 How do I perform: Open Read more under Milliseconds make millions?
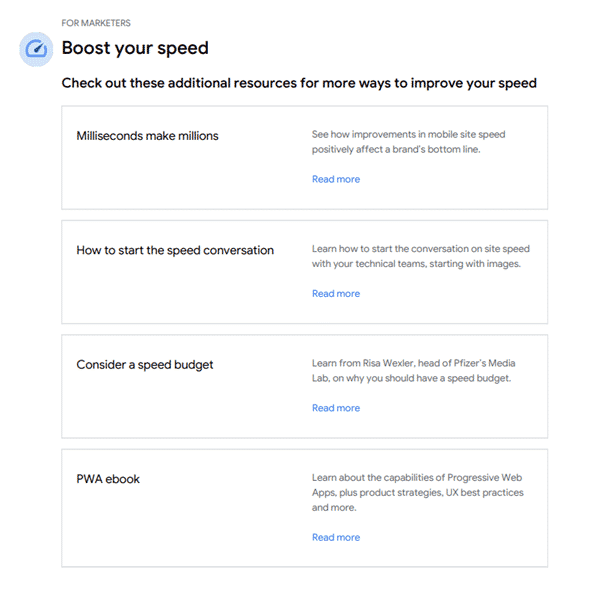pos(336,179)
